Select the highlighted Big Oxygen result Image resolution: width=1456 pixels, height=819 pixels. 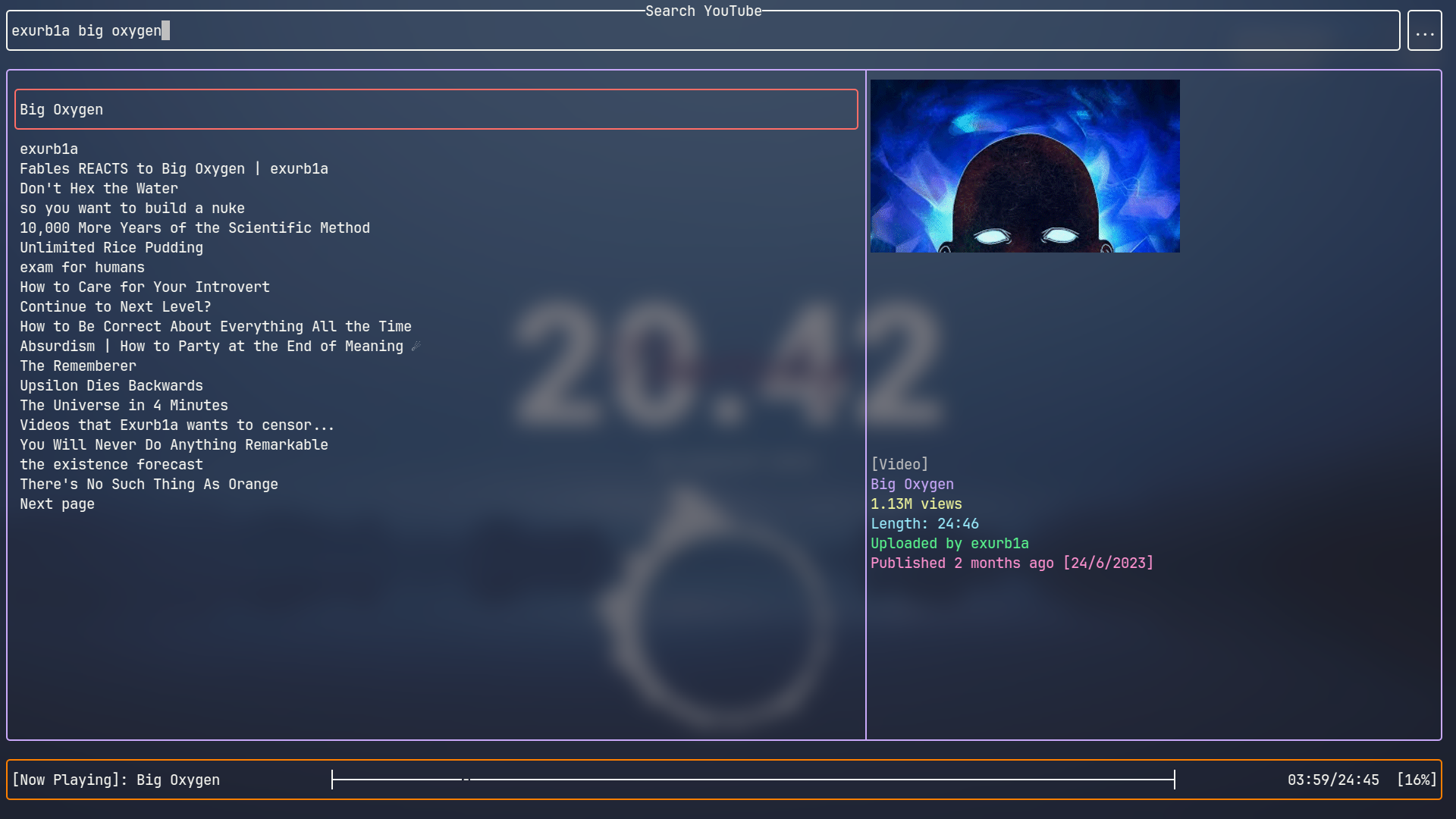[x=435, y=109]
